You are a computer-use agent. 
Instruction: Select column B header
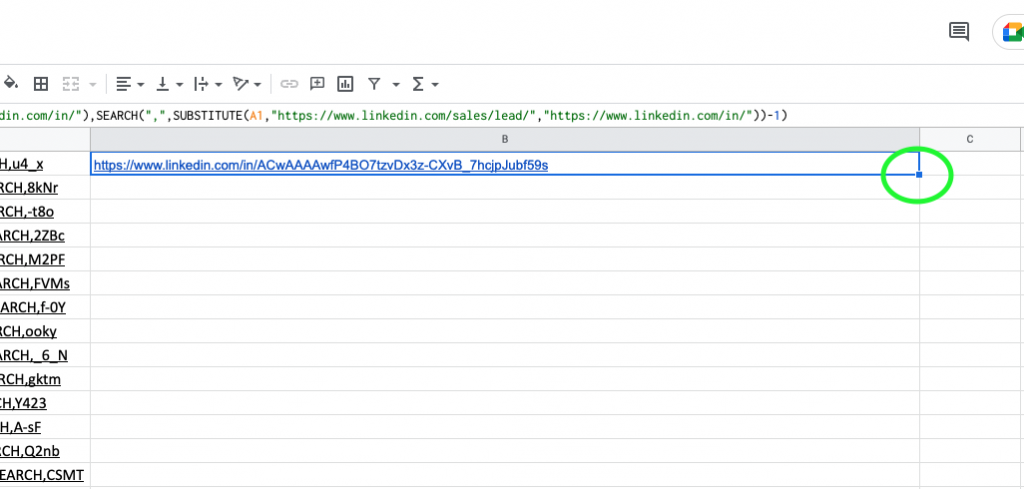504,139
